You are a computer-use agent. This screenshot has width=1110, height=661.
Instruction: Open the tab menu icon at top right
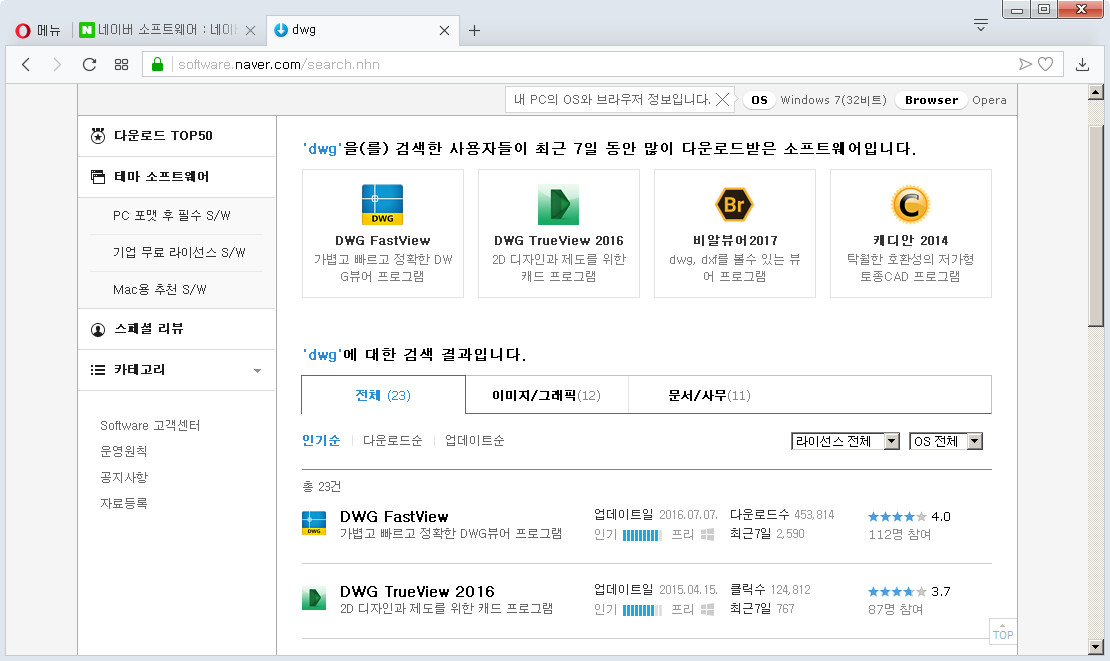coord(980,25)
